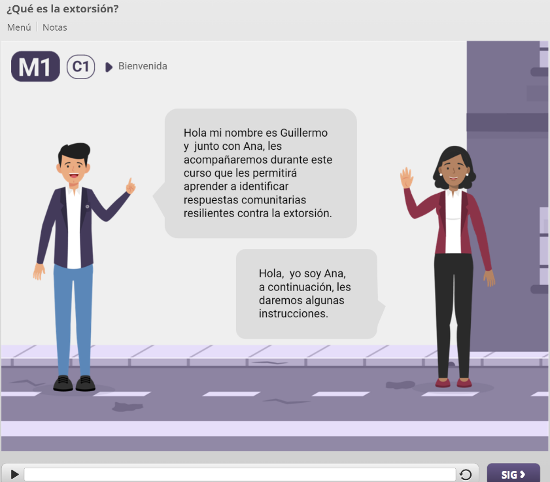The width and height of the screenshot is (550, 482).
Task: Click the chevron arrow on SIG button
Action: point(523,474)
